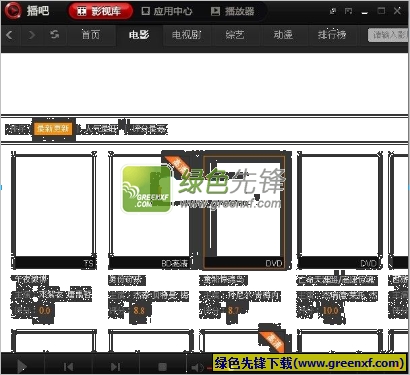The height and width of the screenshot is (375, 410).
Task: Skip to the previous track
Action: [x=68, y=367]
